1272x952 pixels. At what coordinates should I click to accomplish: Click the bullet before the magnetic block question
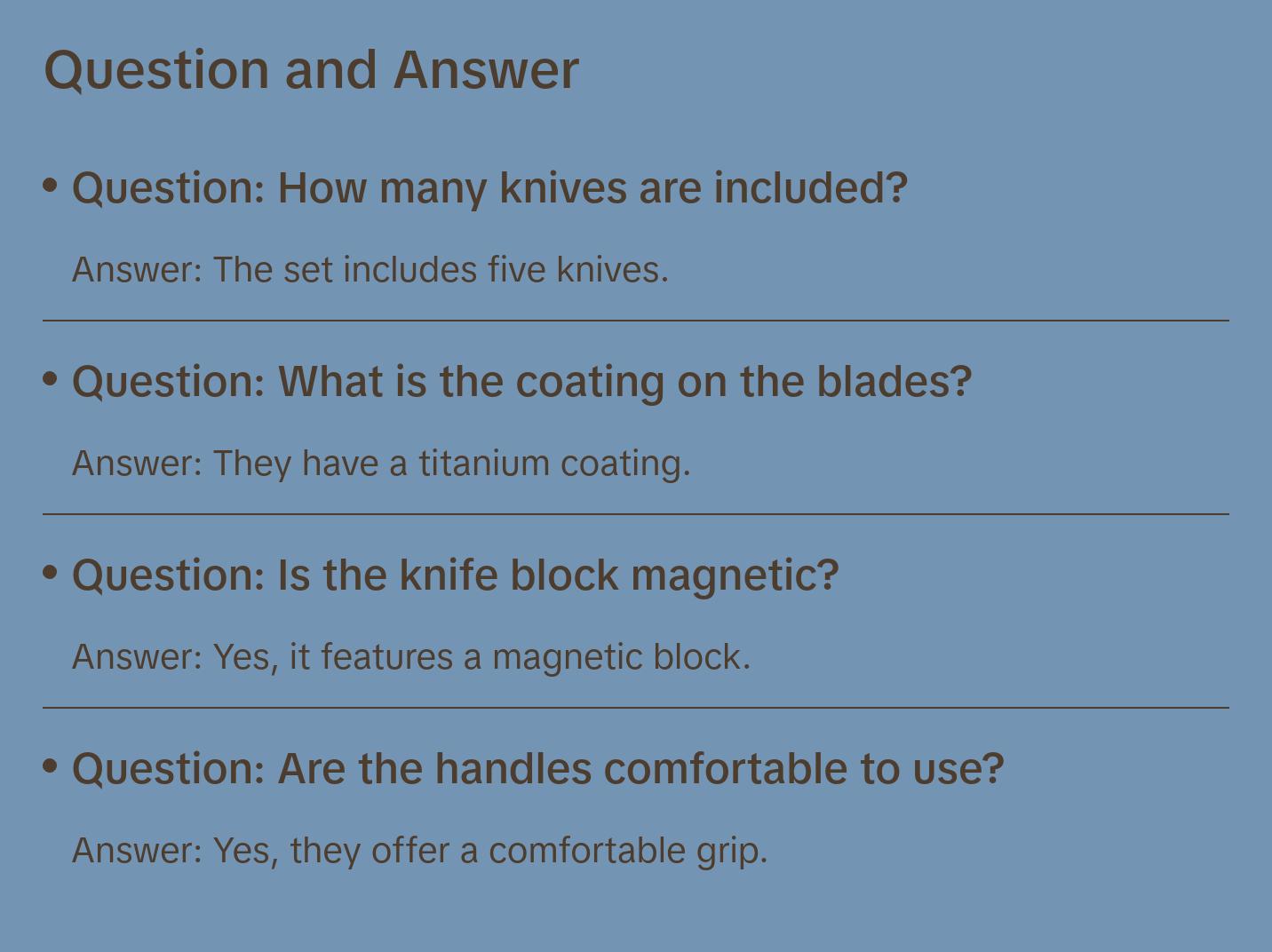(51, 573)
